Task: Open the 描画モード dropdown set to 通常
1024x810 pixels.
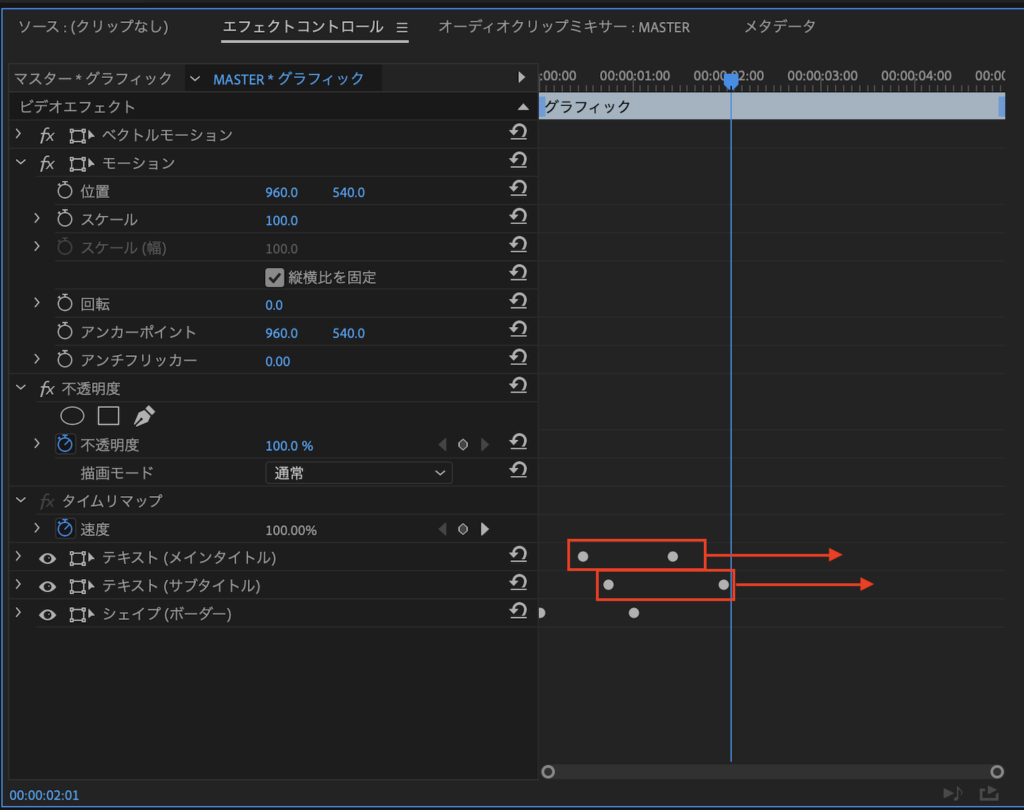Action: click(x=358, y=473)
